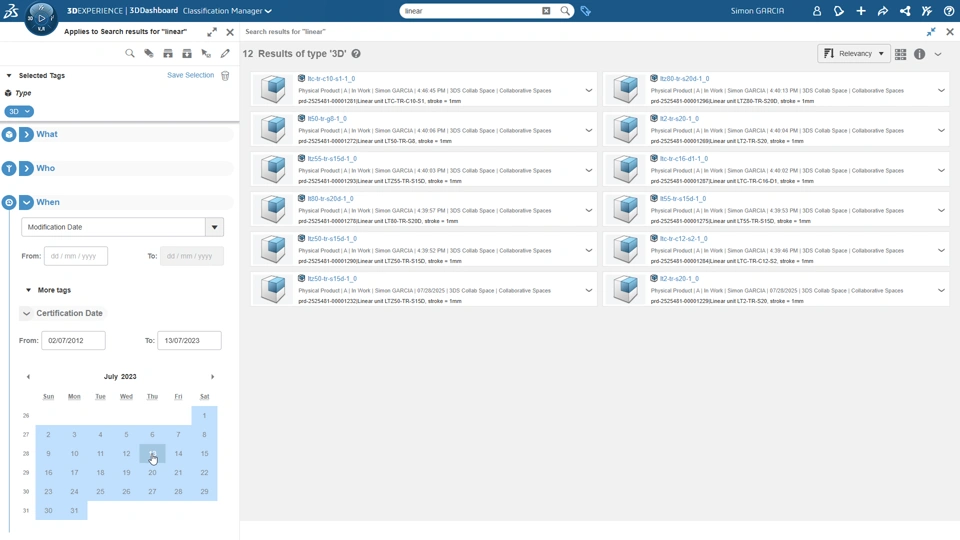Open the Modification Date dropdown
Screen dimensions: 960x540
point(214,227)
